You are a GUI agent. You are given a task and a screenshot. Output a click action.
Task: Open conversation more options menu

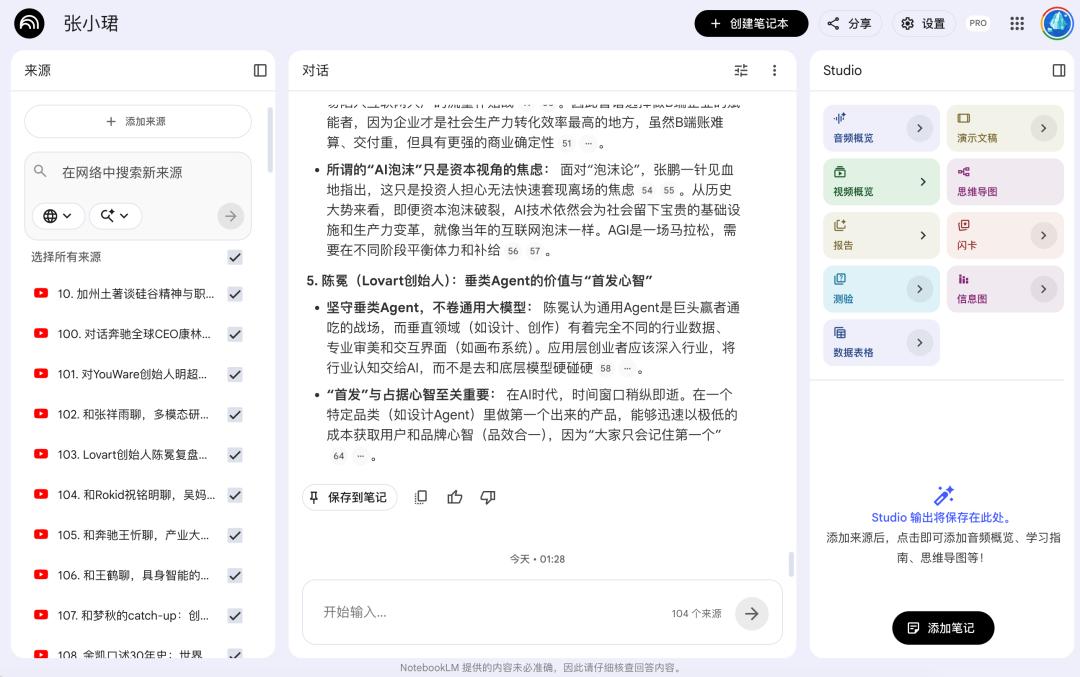(x=774, y=70)
